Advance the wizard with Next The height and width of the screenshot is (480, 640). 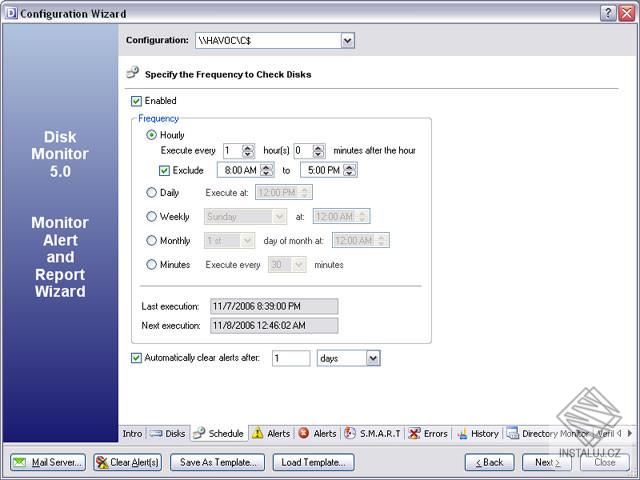point(547,462)
